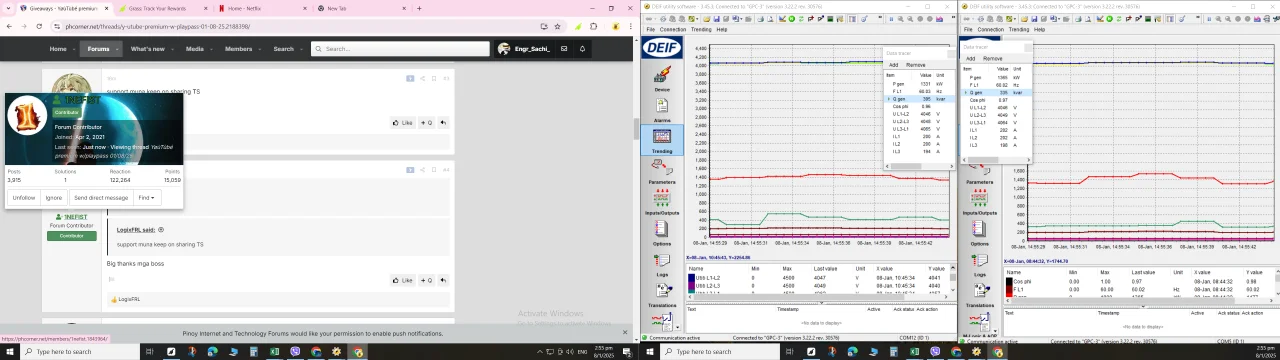
Task: Open Options in left DEIF window sidebar
Action: (x=662, y=233)
